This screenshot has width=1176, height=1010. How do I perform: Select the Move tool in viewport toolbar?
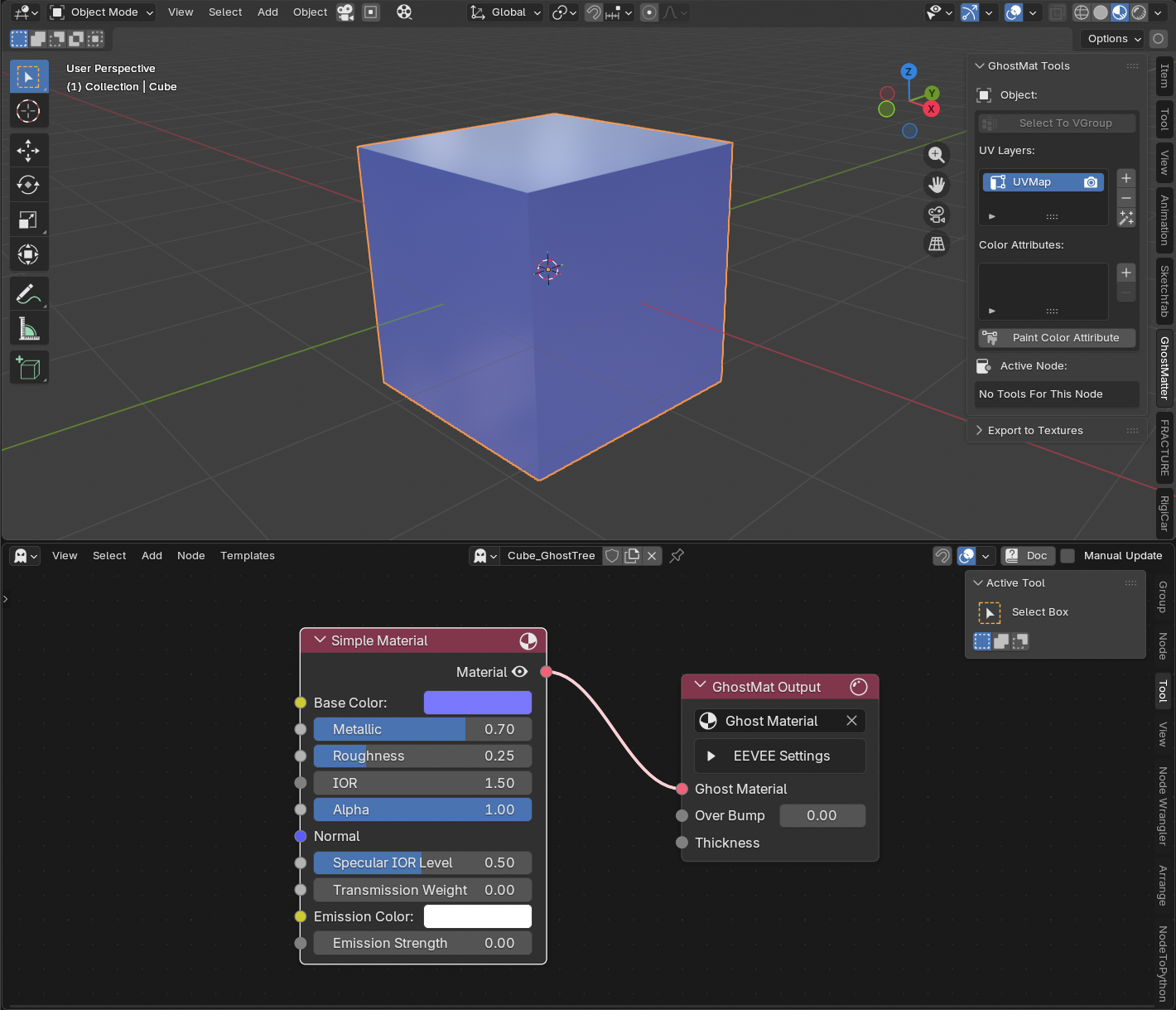[28, 150]
